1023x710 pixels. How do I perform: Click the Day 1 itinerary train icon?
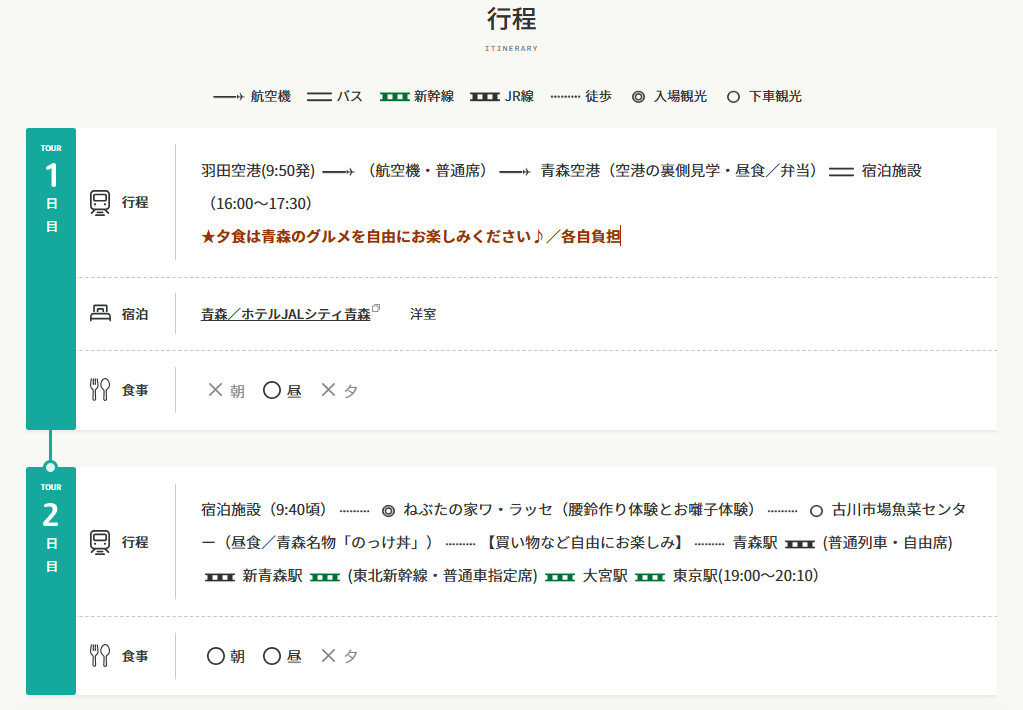tap(101, 202)
